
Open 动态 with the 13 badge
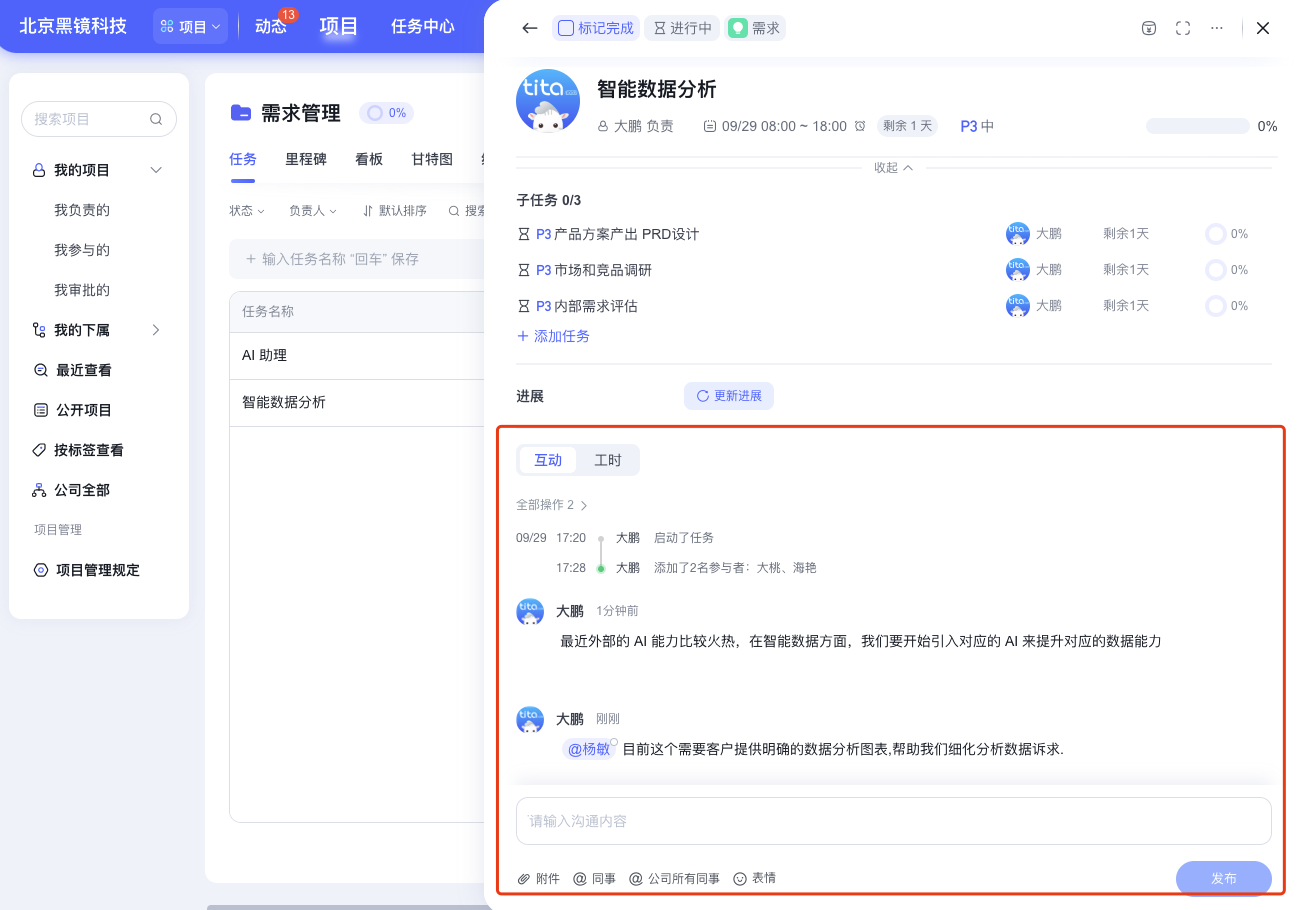271,26
